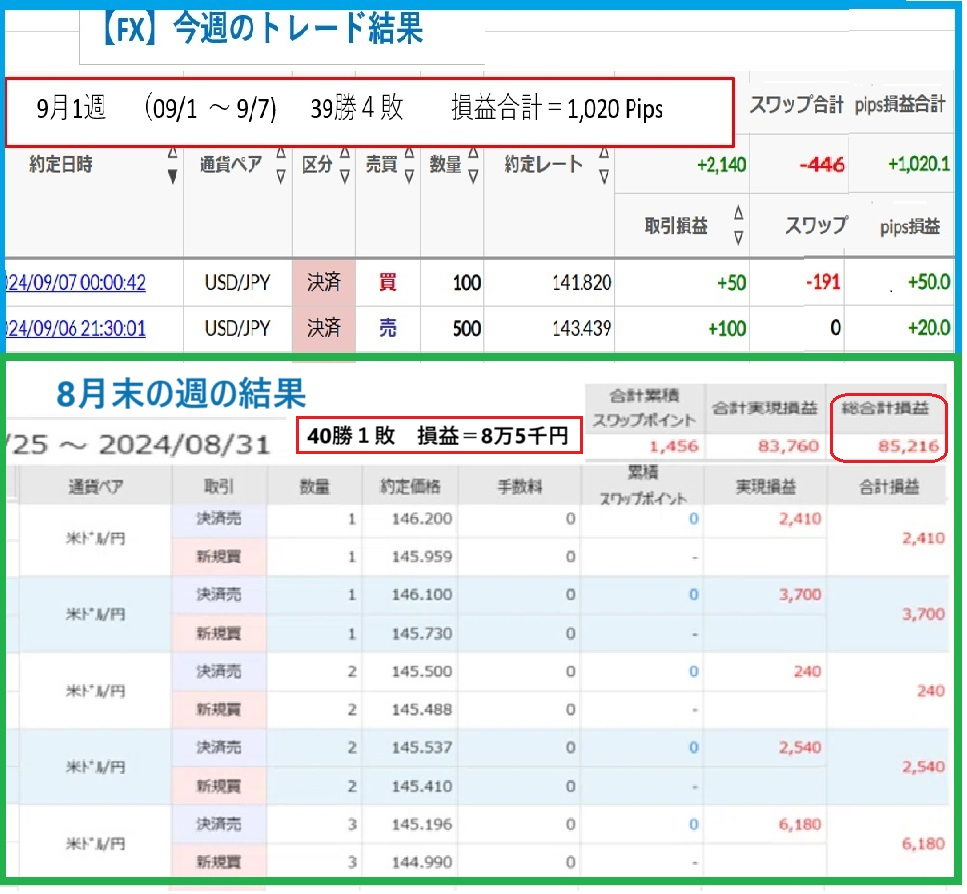Image resolution: width=967 pixels, height=894 pixels.
Task: Click the 買 cell in the 09/07 row
Action: tap(387, 282)
